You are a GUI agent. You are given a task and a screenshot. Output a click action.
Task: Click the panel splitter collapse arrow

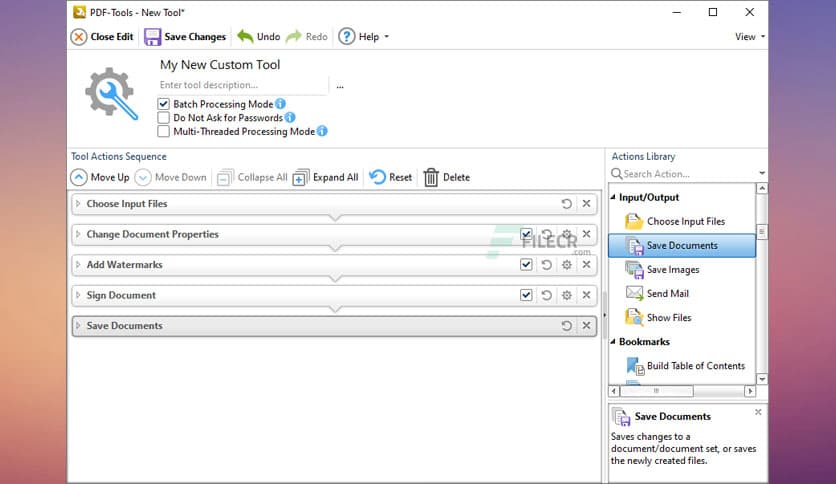coord(604,315)
